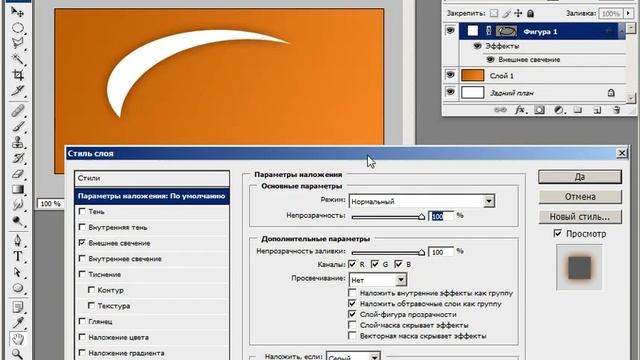
Task: Open Наложение градиента settings label
Action: click(126, 353)
